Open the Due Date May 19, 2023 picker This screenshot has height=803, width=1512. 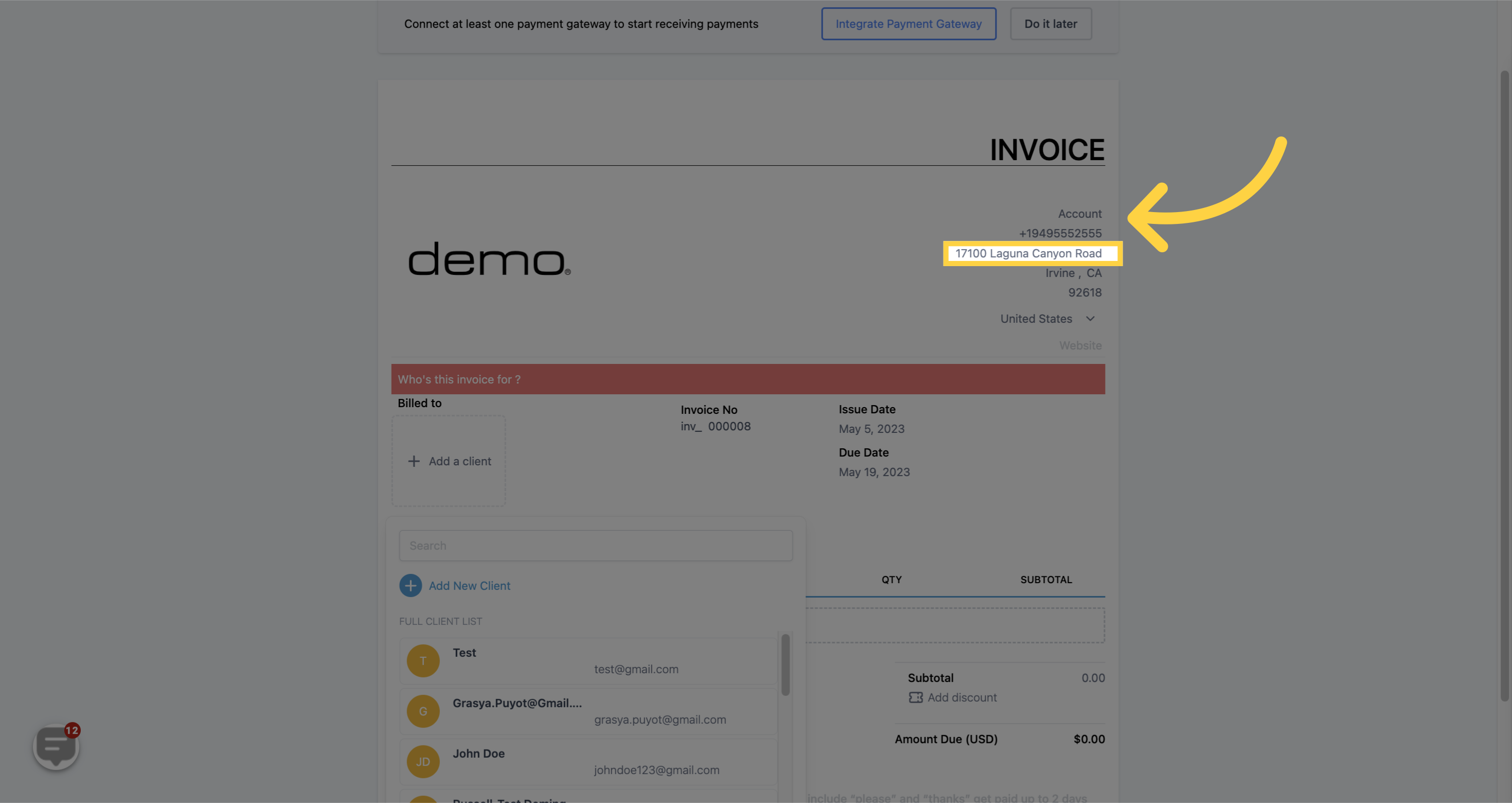click(874, 473)
